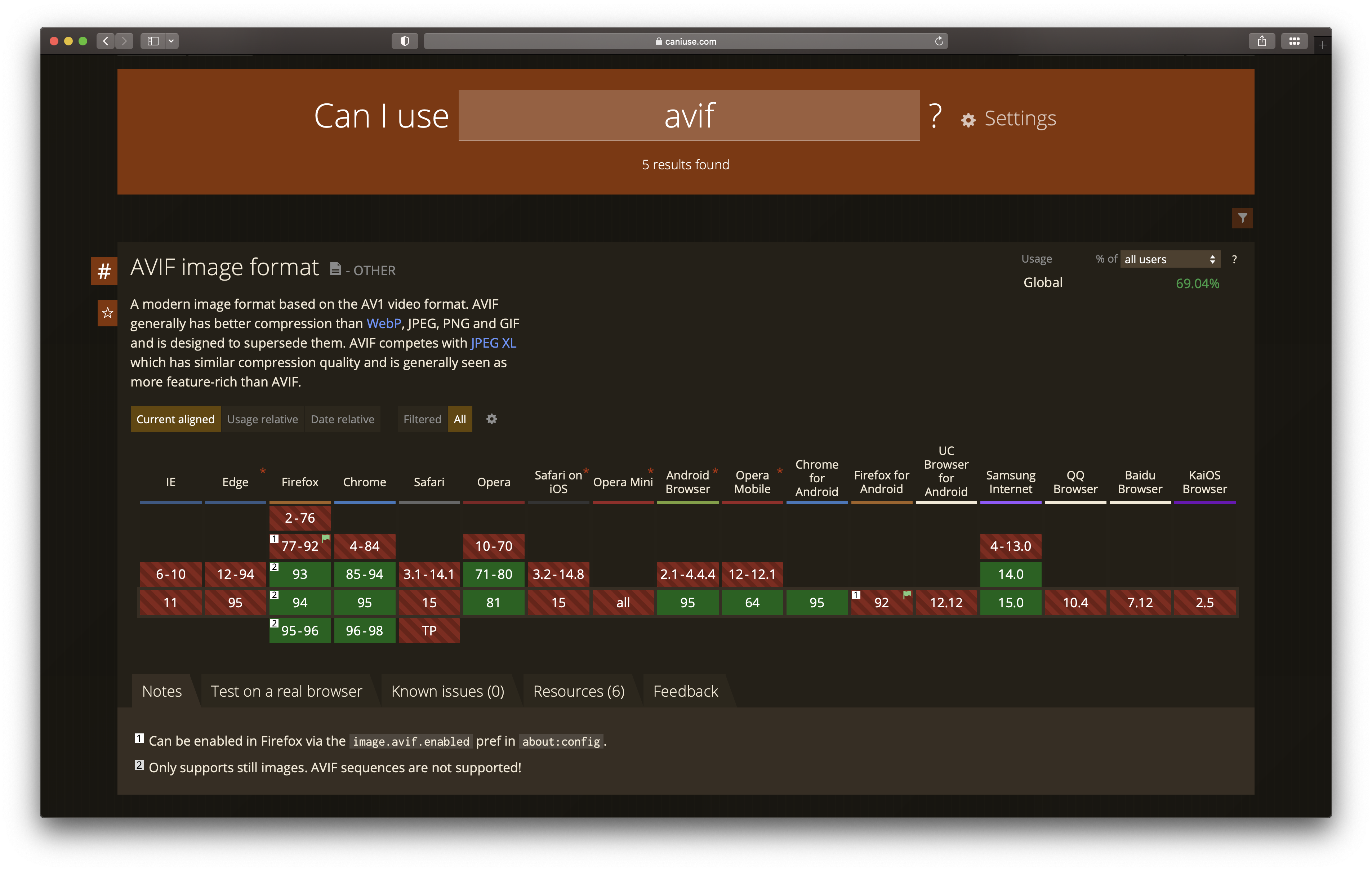
Task: Click the usage help question mark
Action: [x=1234, y=259]
